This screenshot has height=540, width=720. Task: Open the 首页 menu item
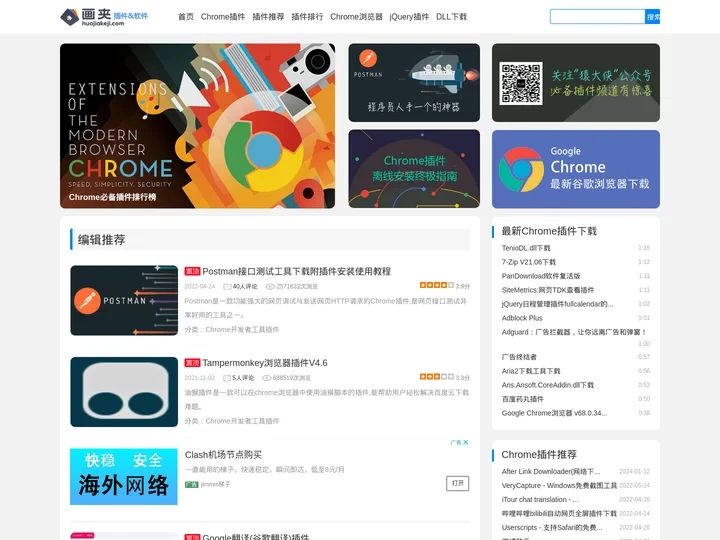click(x=186, y=17)
